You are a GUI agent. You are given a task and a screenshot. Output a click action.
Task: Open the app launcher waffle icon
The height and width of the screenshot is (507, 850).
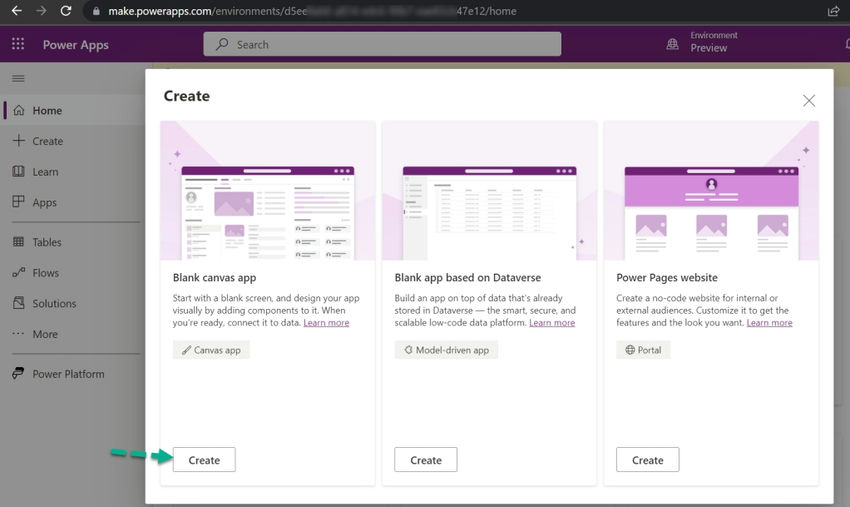[x=18, y=44]
